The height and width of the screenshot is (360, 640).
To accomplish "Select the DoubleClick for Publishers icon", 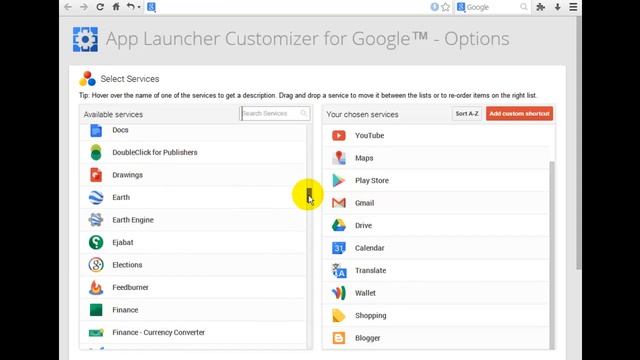I will 96,152.
